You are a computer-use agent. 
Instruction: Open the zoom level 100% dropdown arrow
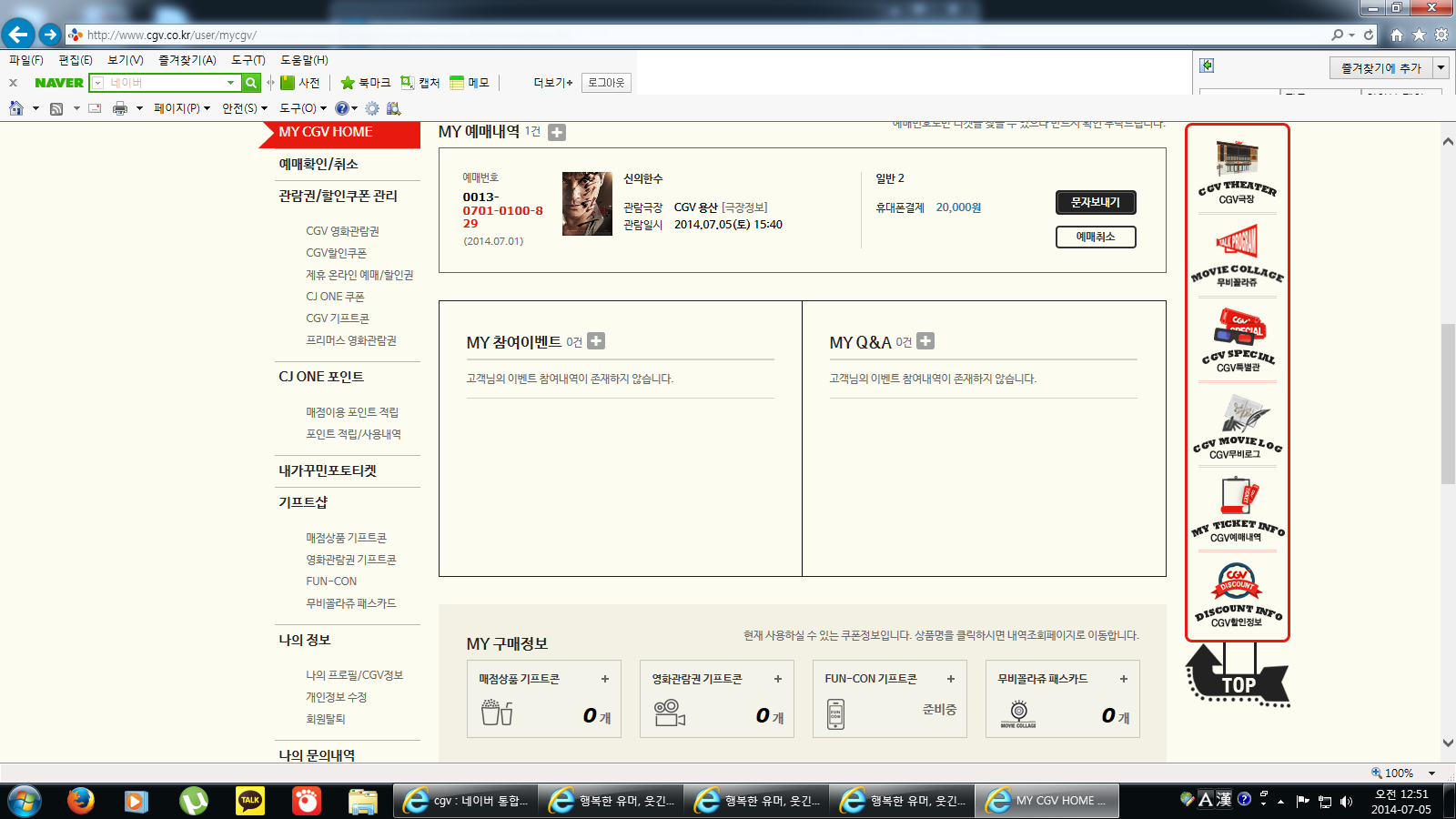pos(1431,773)
